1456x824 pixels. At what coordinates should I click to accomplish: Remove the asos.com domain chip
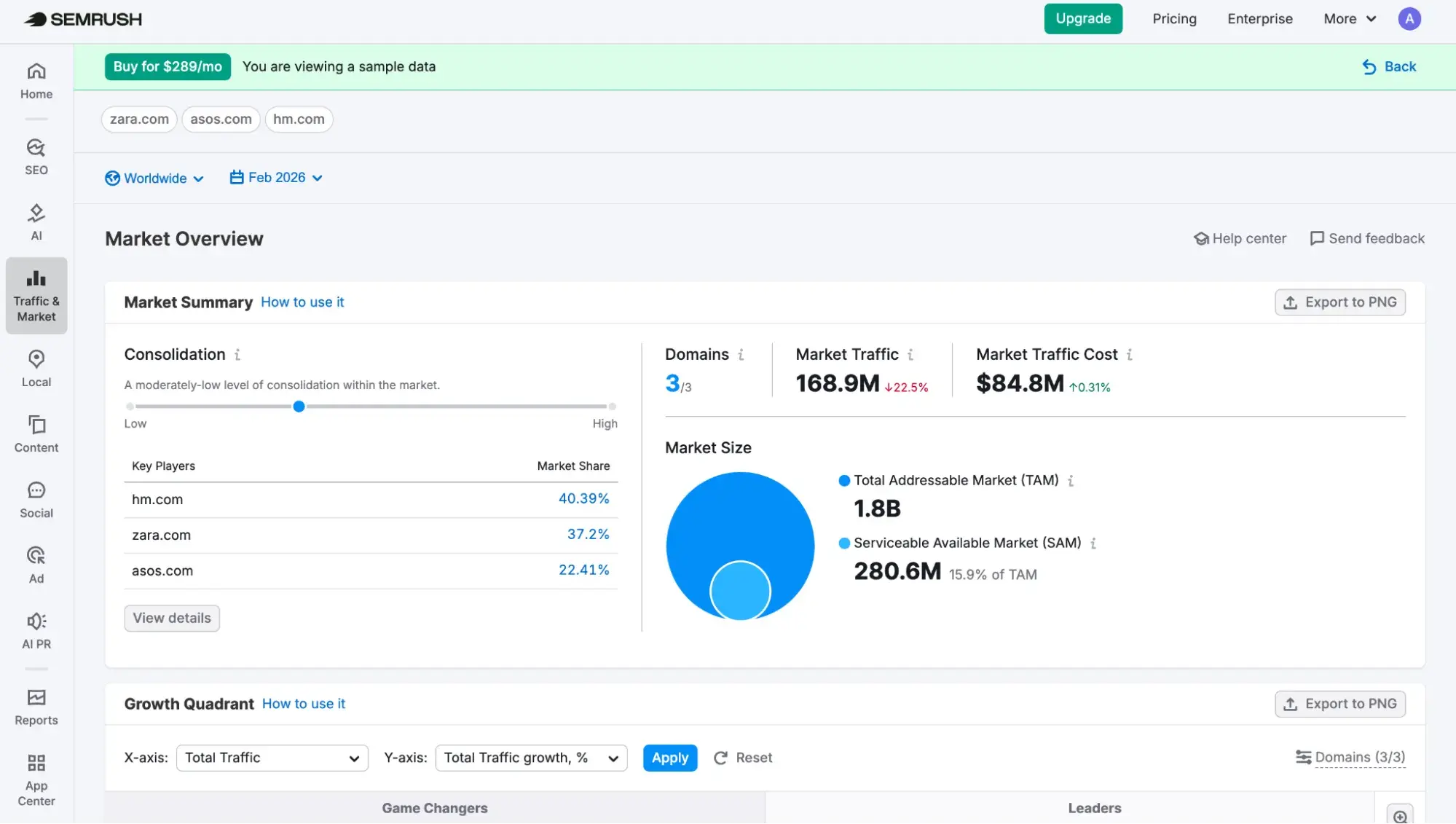click(x=221, y=119)
